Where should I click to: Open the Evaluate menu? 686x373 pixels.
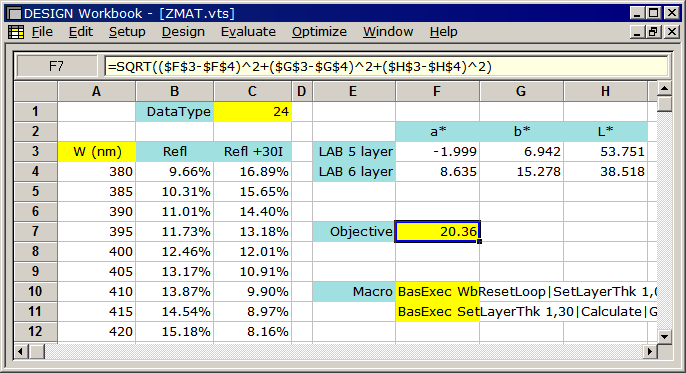coord(248,32)
